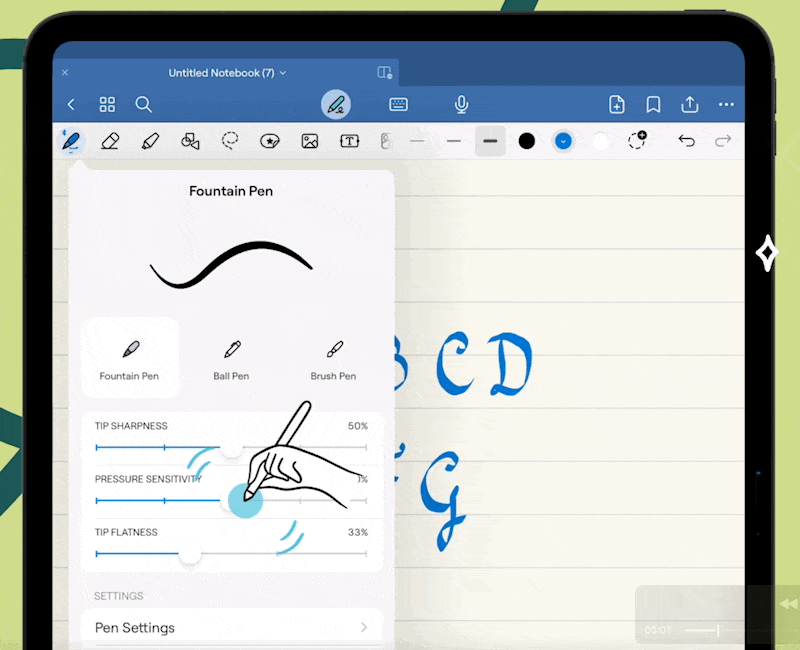The height and width of the screenshot is (650, 800).
Task: Switch to the Ball Pen
Action: coord(231,355)
